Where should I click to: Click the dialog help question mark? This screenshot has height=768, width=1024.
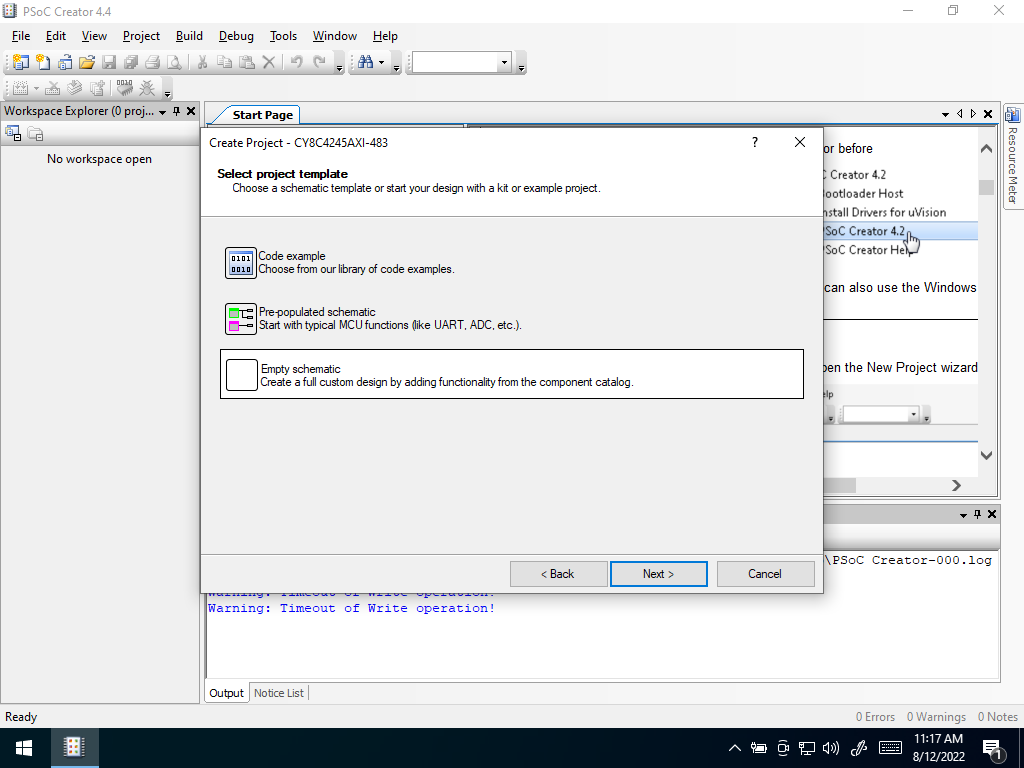pos(755,142)
